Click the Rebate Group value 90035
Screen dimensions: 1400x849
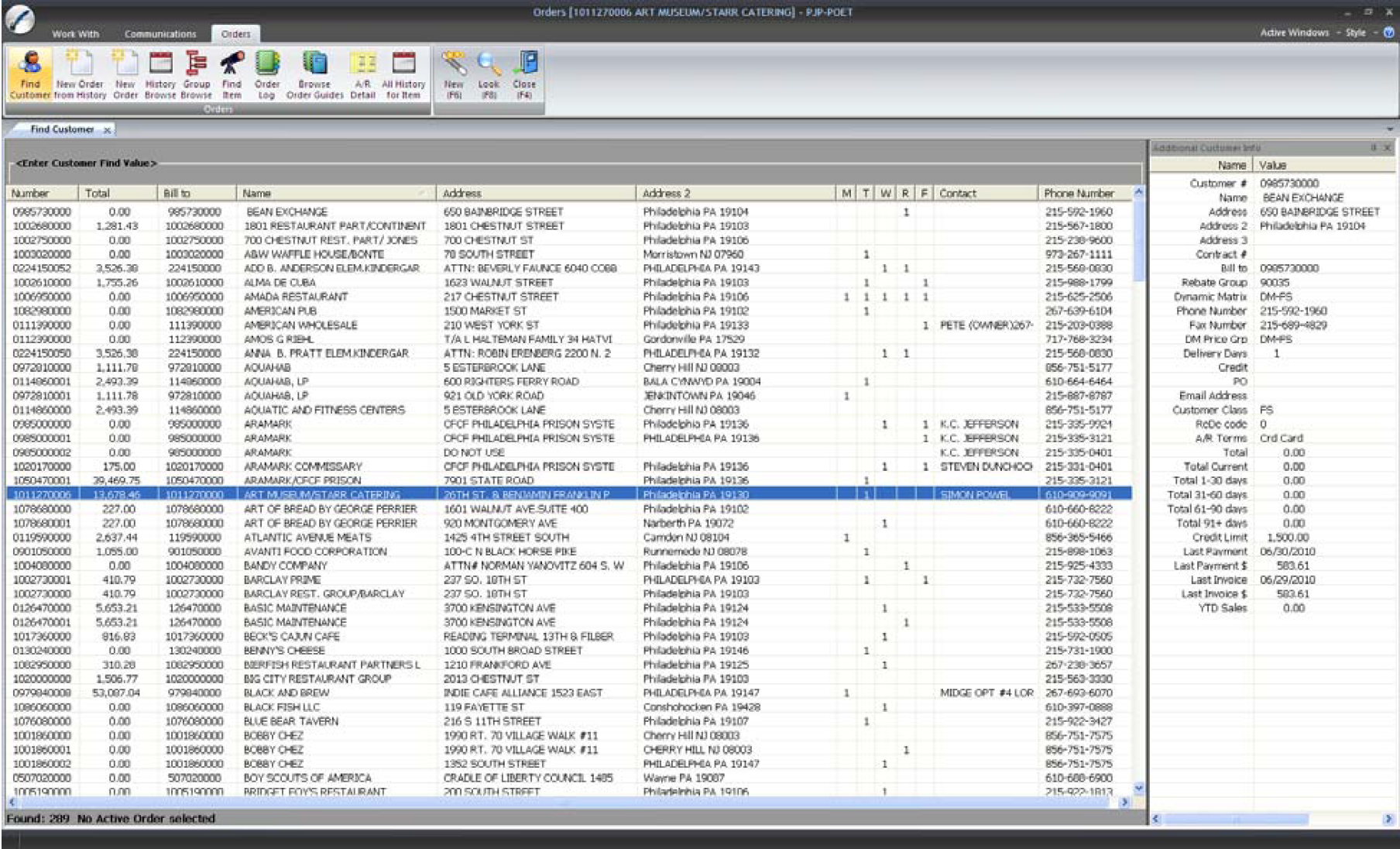pyautogui.click(x=1275, y=283)
